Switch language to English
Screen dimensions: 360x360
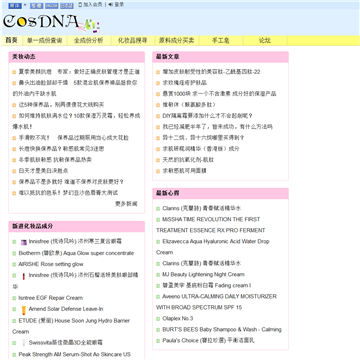[x=51, y=6]
